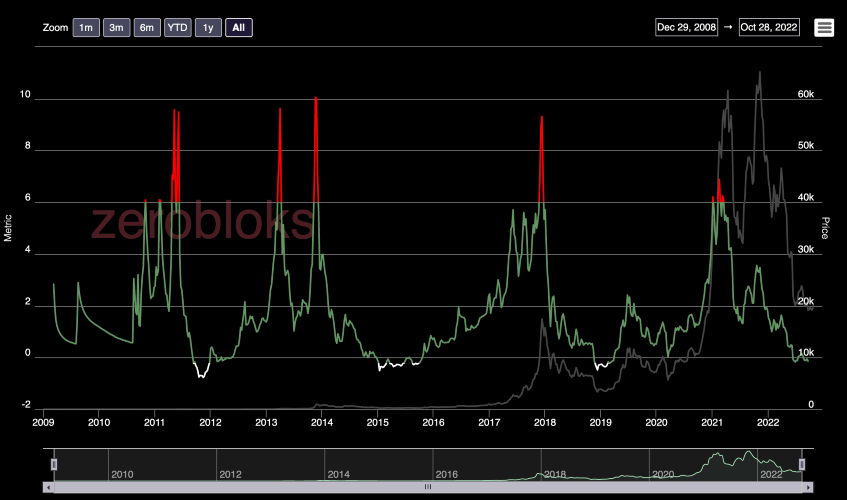Click the 2016 navigator label

pos(447,474)
